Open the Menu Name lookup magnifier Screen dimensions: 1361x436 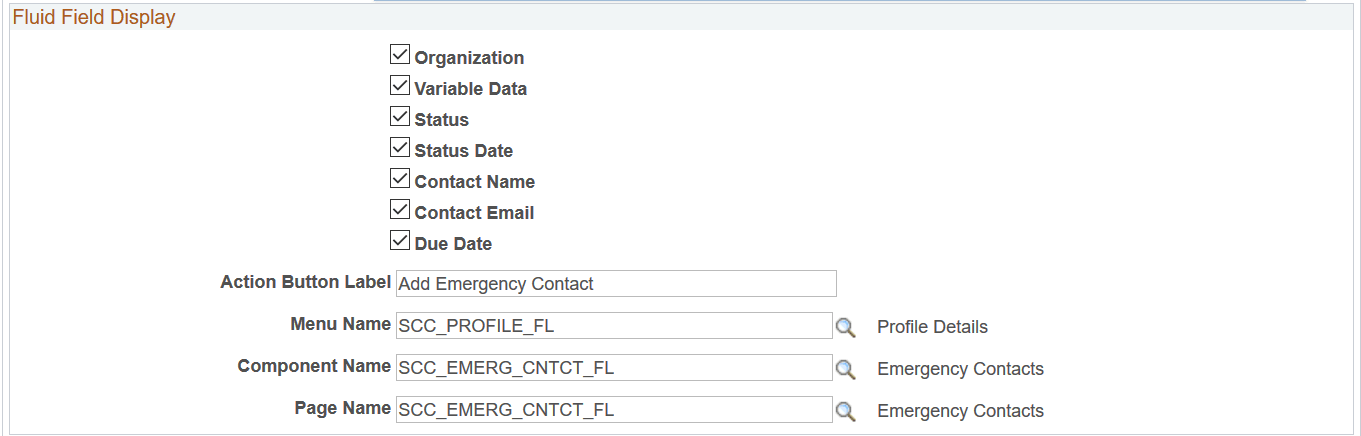click(x=846, y=327)
